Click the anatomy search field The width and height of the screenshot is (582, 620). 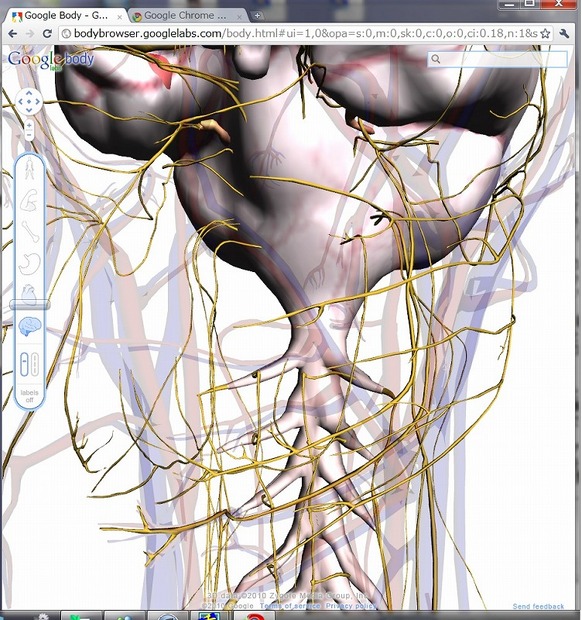pyautogui.click(x=497, y=59)
